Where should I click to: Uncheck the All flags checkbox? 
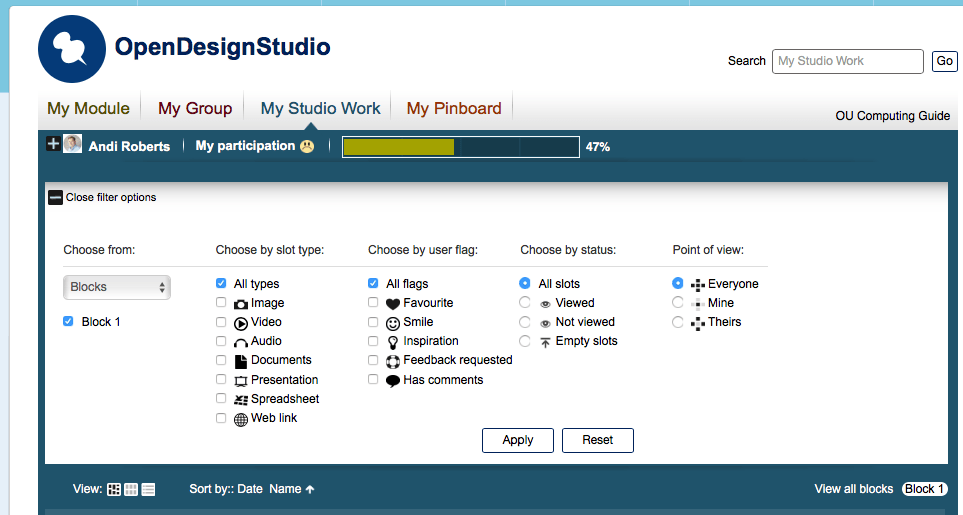(373, 283)
